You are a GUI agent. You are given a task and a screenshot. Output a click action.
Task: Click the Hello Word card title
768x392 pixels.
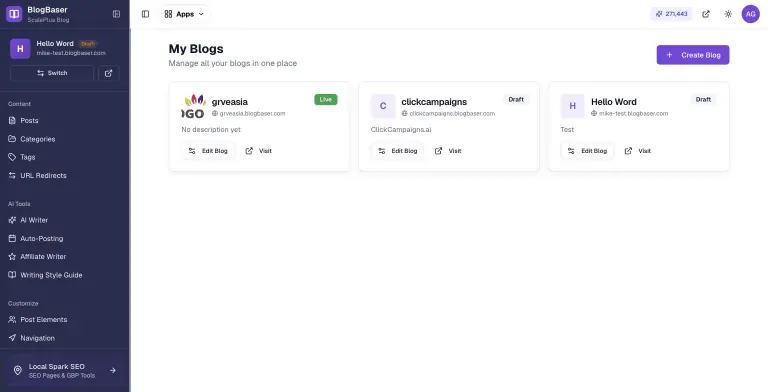(x=614, y=102)
